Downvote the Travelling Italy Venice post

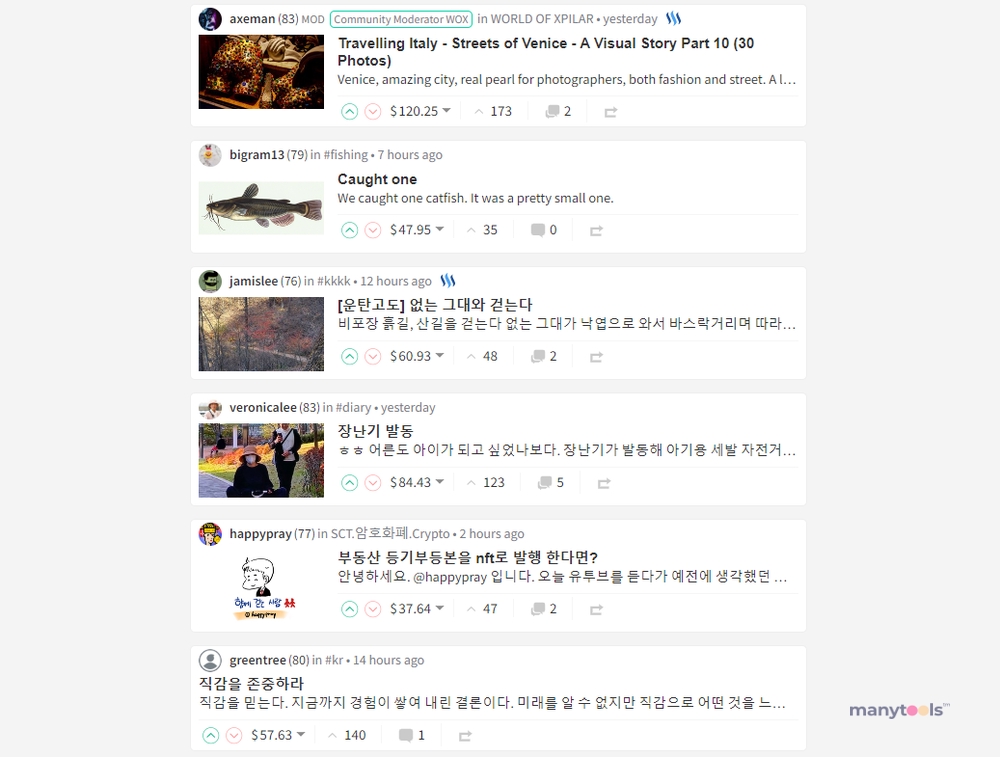point(373,112)
